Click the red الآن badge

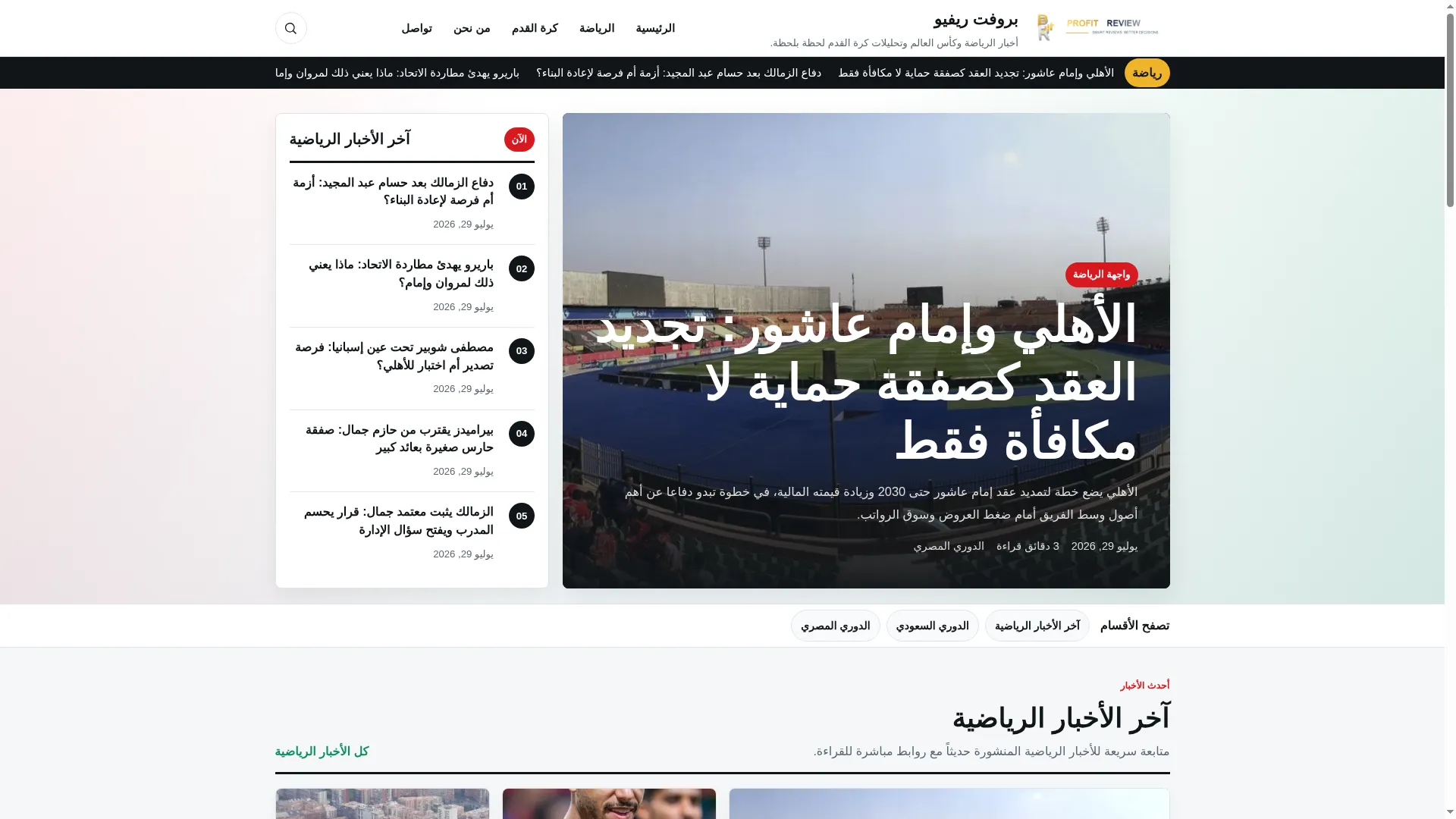click(x=519, y=140)
